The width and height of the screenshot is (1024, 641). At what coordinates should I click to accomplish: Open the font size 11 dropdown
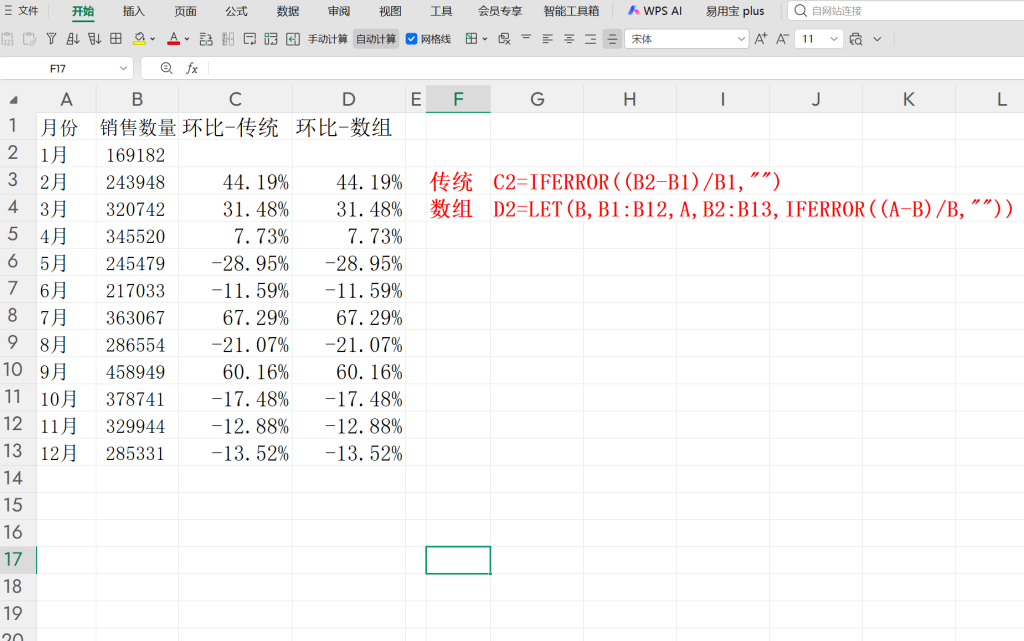point(833,39)
